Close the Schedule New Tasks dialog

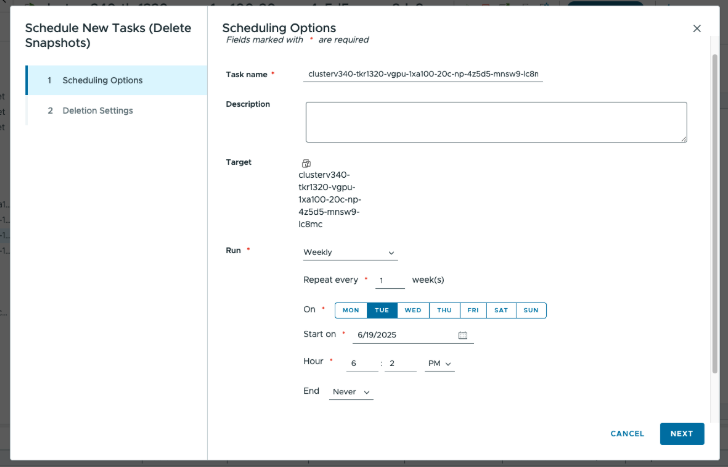[x=697, y=29]
